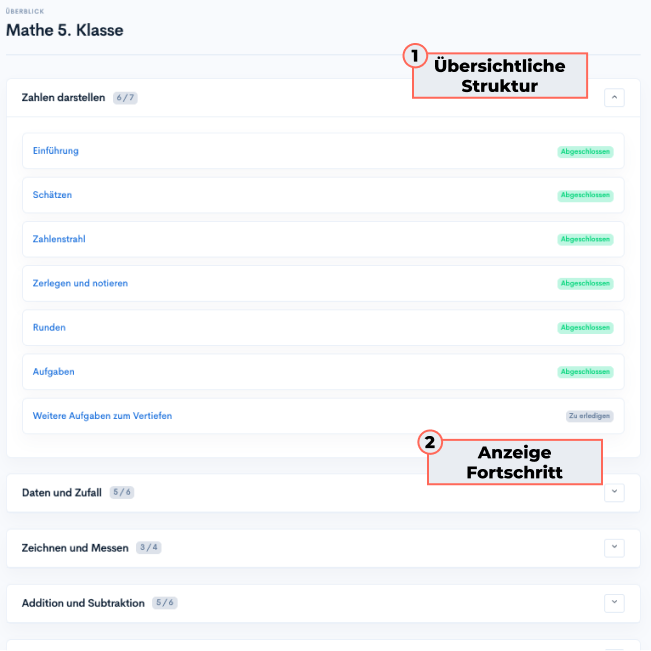This screenshot has width=651, height=651.
Task: Click the 5/6 badge for Daten und Zufall
Action: coord(121,493)
